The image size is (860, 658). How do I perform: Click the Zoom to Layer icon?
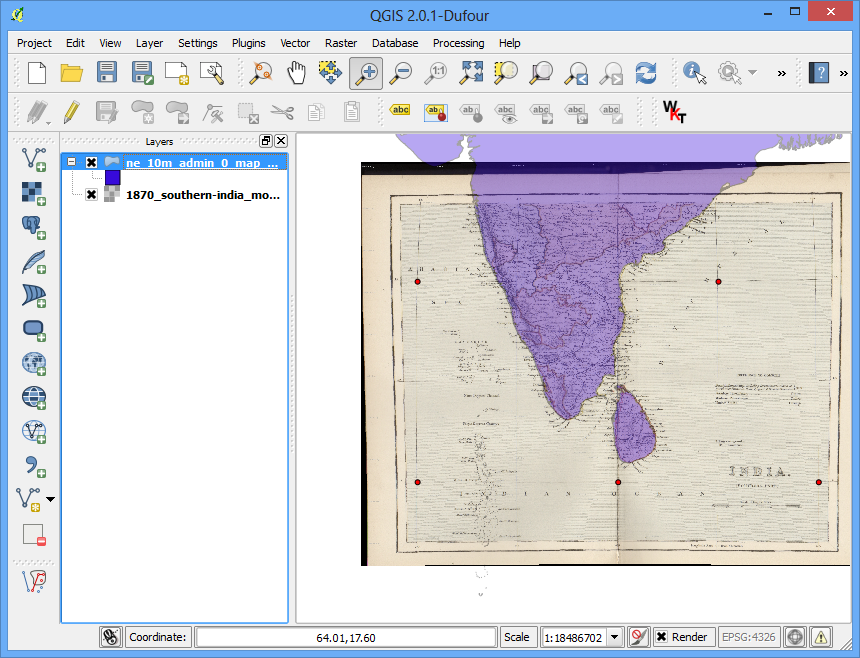(x=541, y=73)
